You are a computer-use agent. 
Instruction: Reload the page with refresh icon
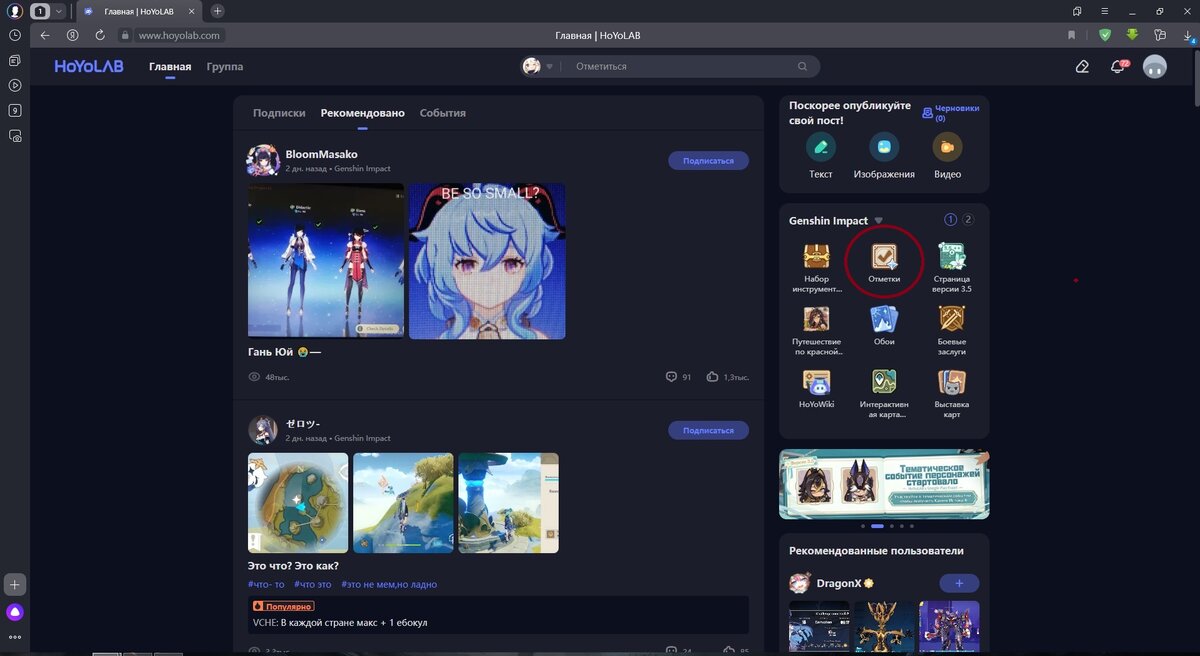pyautogui.click(x=100, y=35)
